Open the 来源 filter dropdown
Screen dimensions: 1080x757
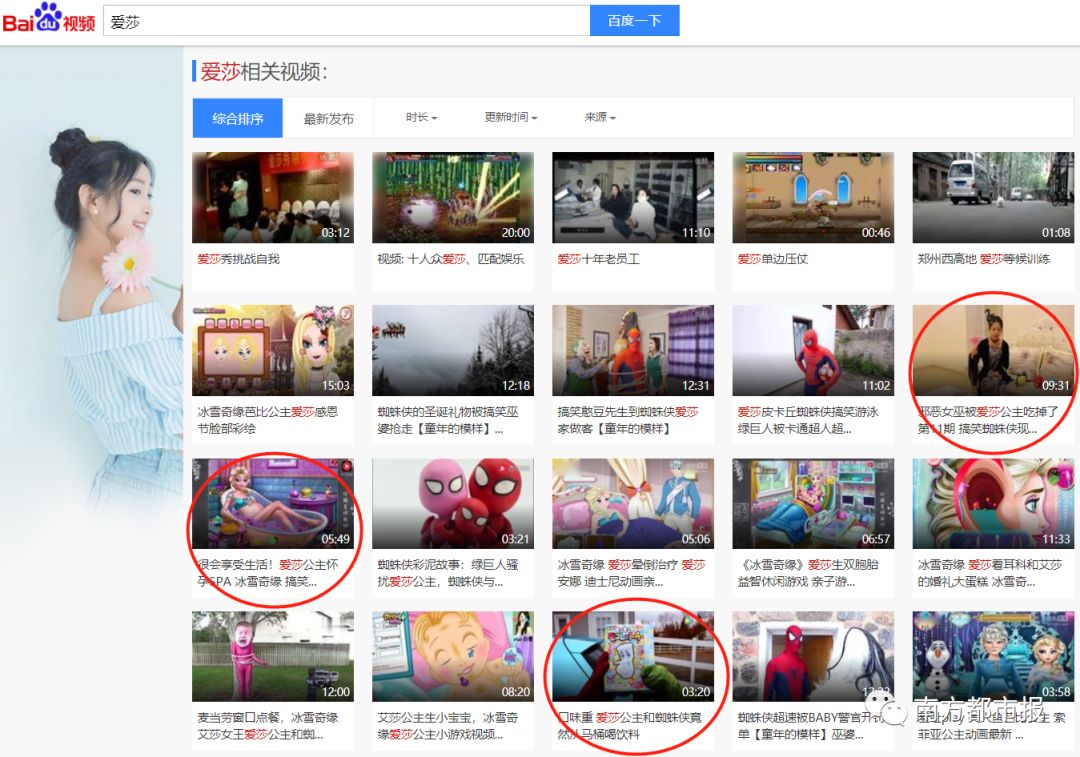pyautogui.click(x=600, y=117)
